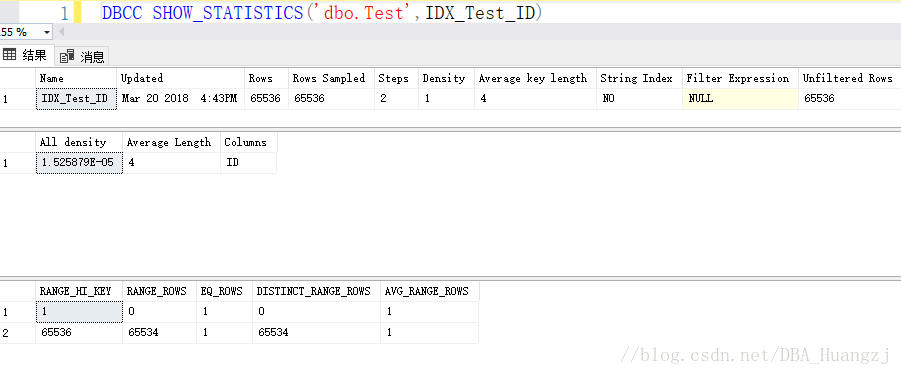Click the RANGE_HI_KEY column header
The image size is (901, 375).
(79, 291)
